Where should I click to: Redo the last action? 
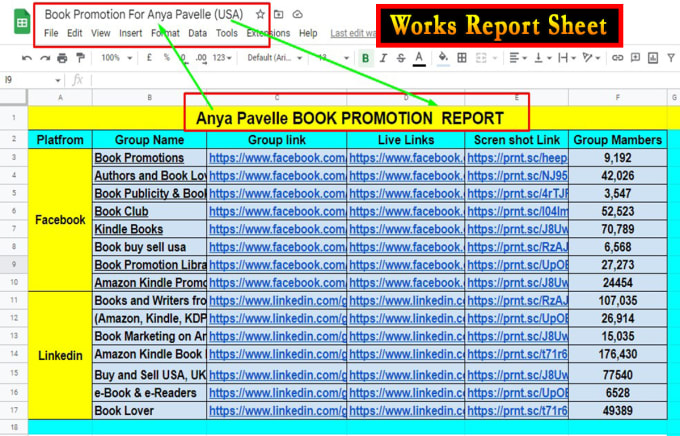coord(45,58)
